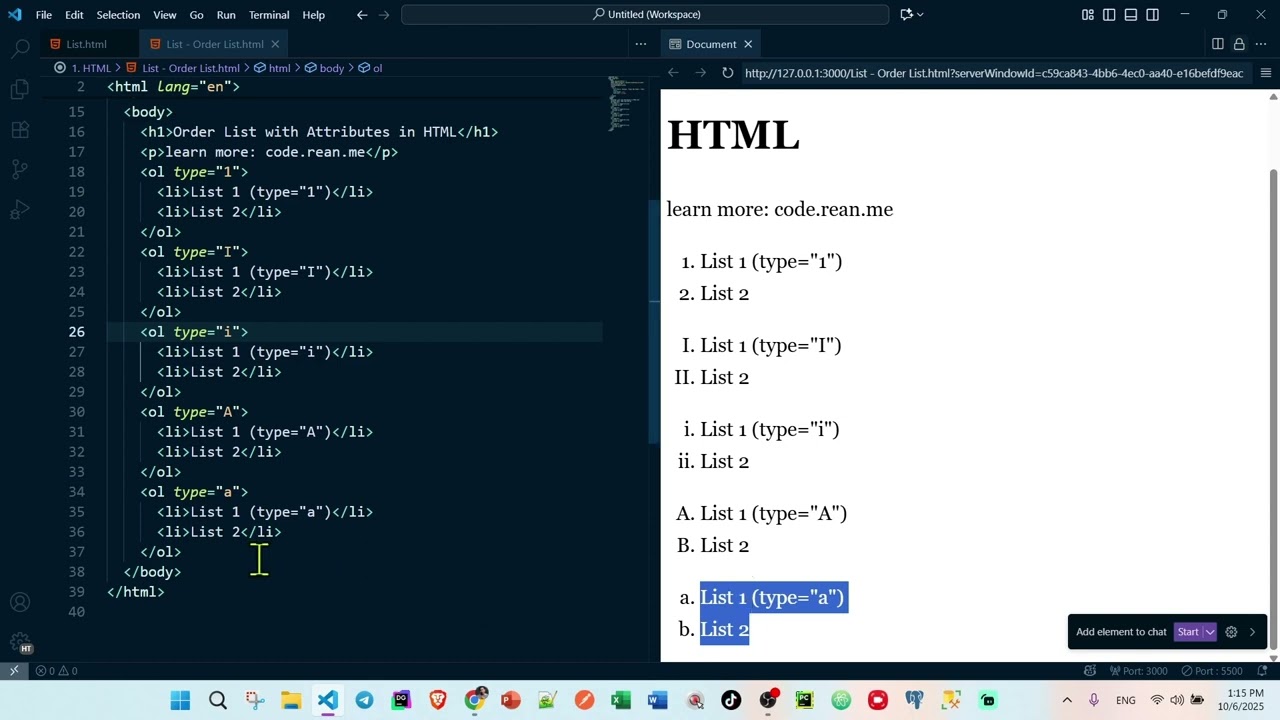Image resolution: width=1280 pixels, height=720 pixels.
Task: Go forward using the title bar arrow
Action: [384, 15]
